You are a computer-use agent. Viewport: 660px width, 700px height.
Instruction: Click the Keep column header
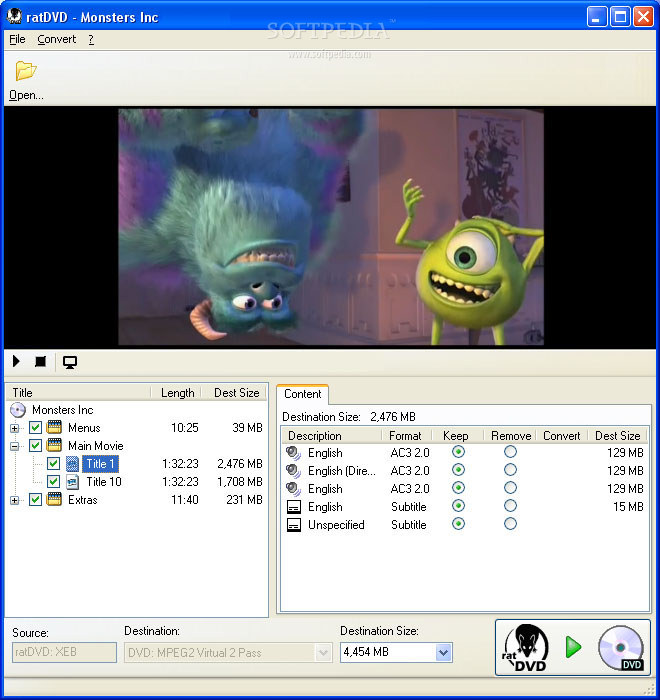[456, 435]
